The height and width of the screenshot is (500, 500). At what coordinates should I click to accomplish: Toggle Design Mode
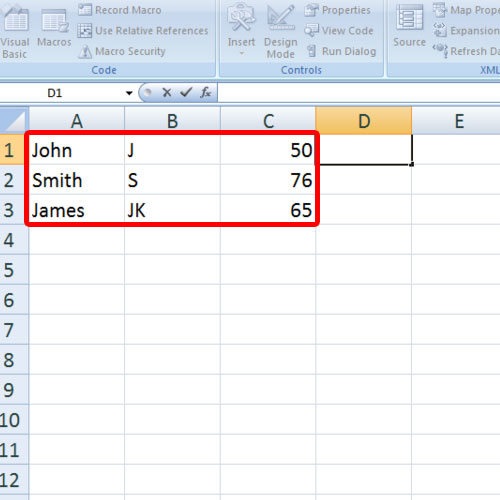(281, 32)
